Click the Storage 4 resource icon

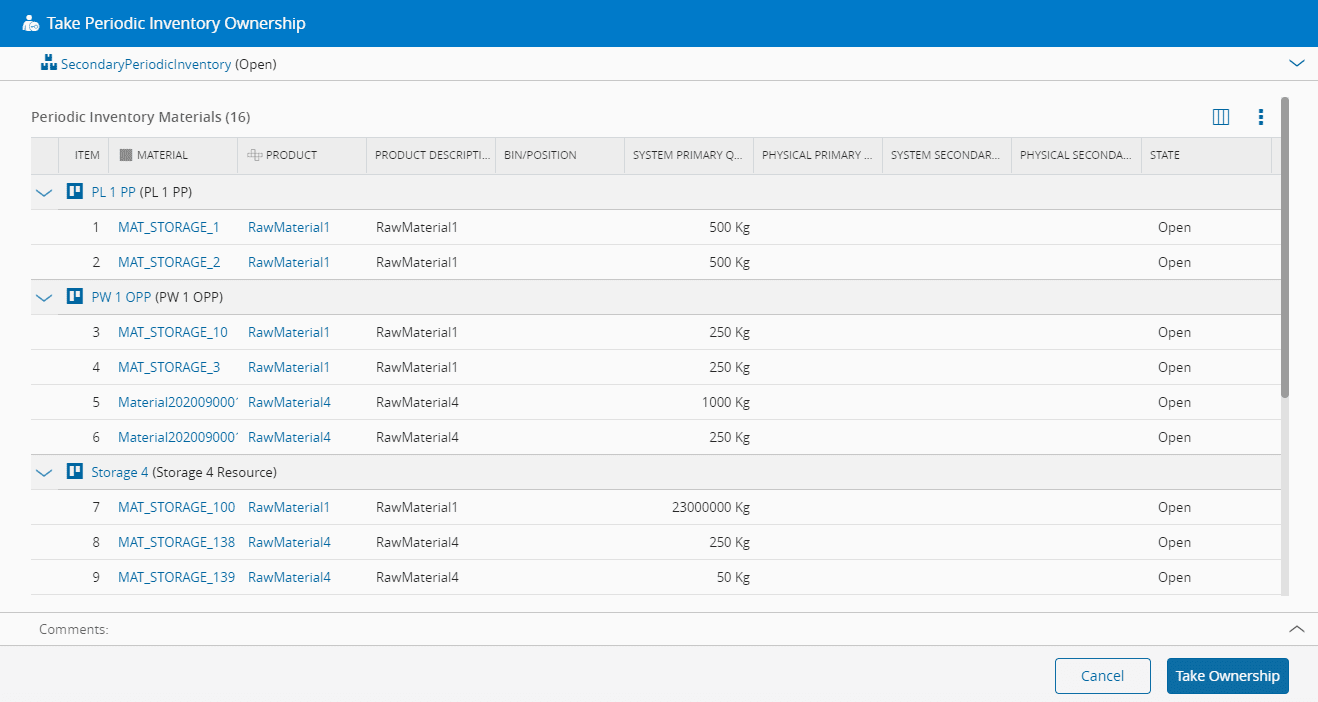click(x=74, y=472)
